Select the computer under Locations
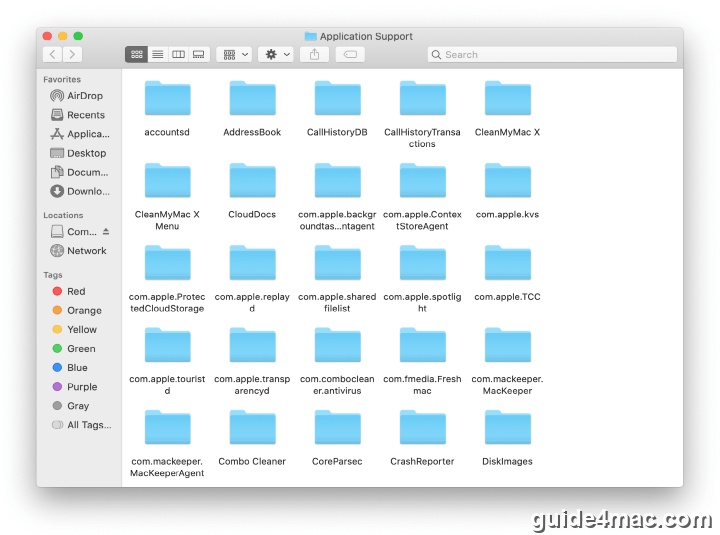Screen dimensions: 720x535 pos(73,231)
